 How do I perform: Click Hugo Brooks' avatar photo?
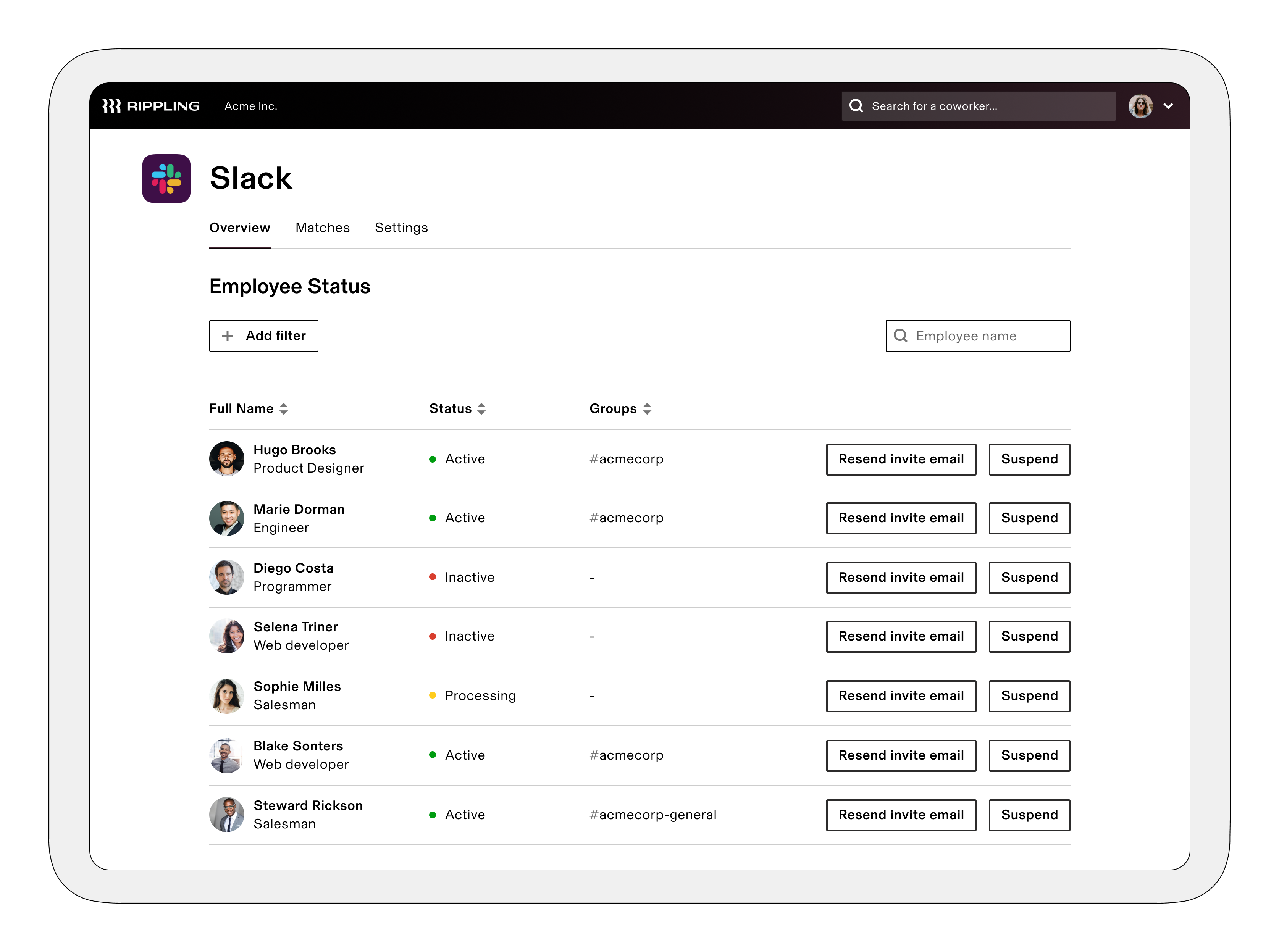226,459
